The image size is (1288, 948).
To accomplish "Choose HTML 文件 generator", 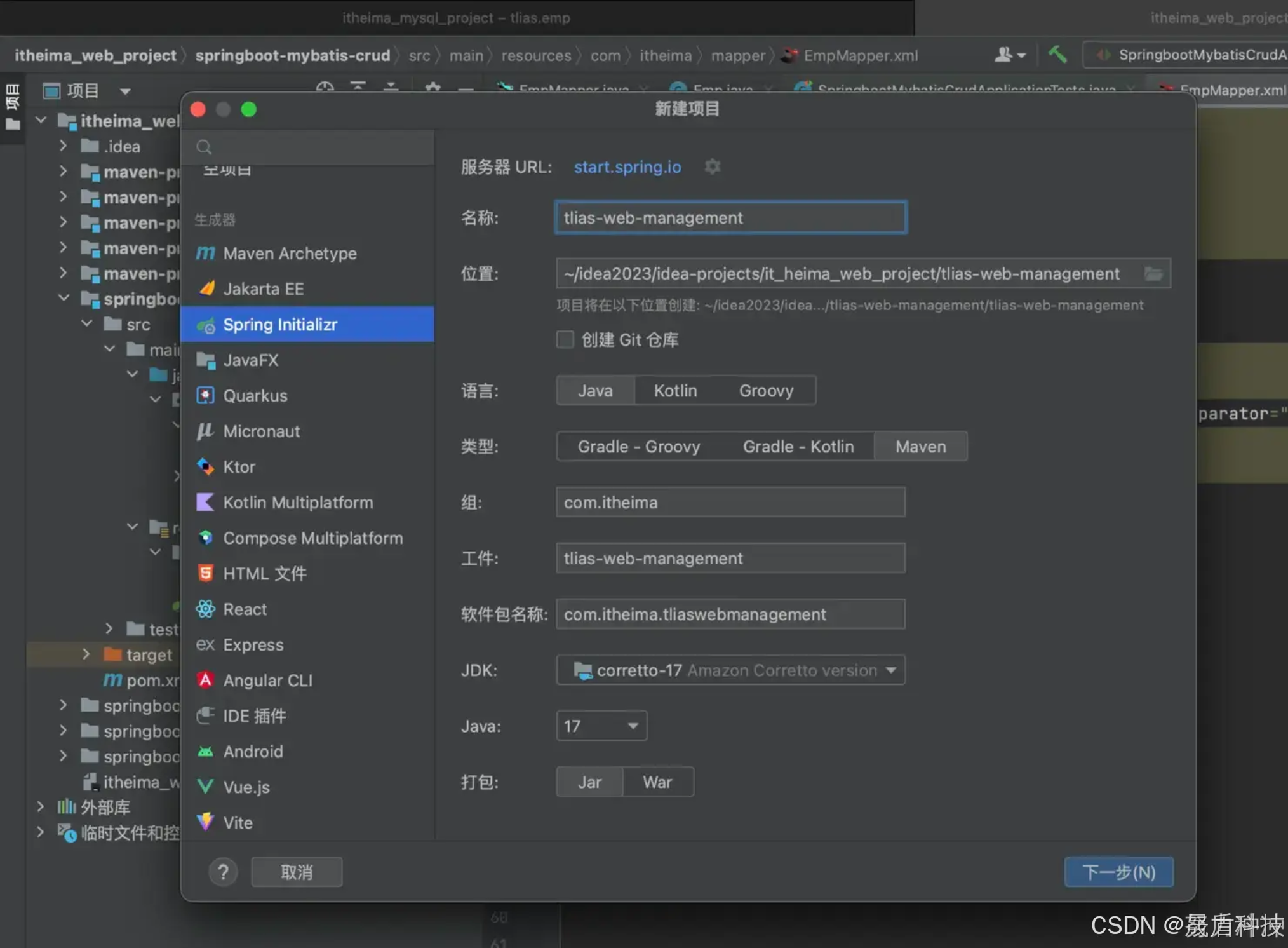I will (x=307, y=573).
